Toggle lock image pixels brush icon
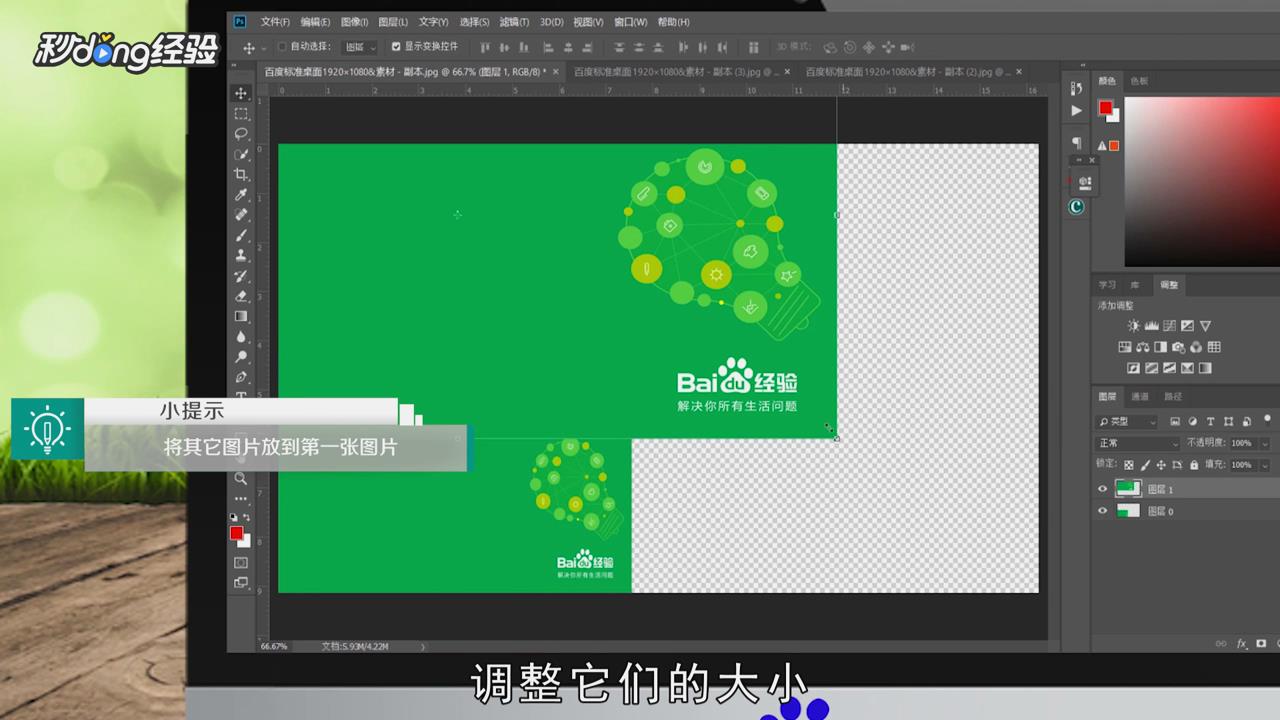Screen dimensions: 1280x720 click(x=1146, y=465)
